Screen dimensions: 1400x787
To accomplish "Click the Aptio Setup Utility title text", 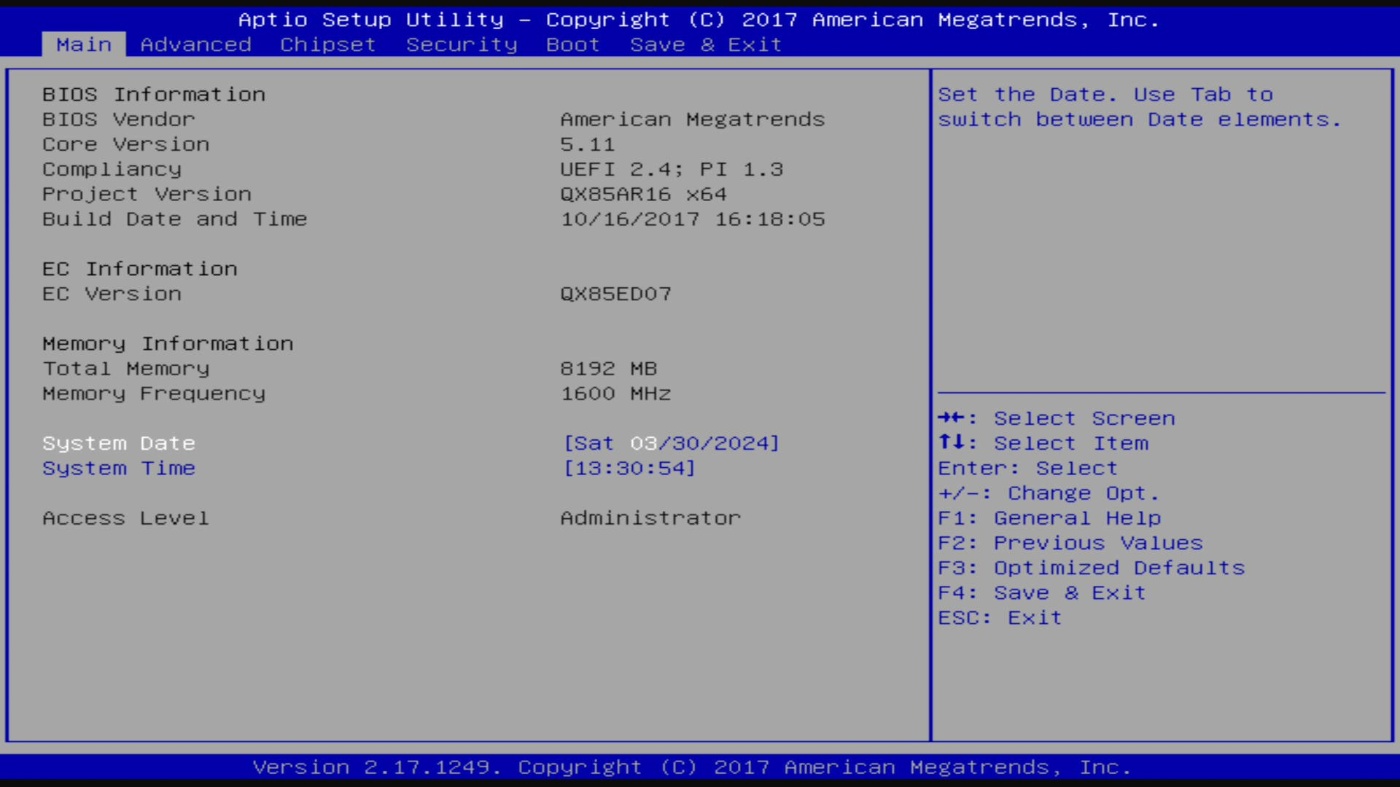I will coord(699,19).
